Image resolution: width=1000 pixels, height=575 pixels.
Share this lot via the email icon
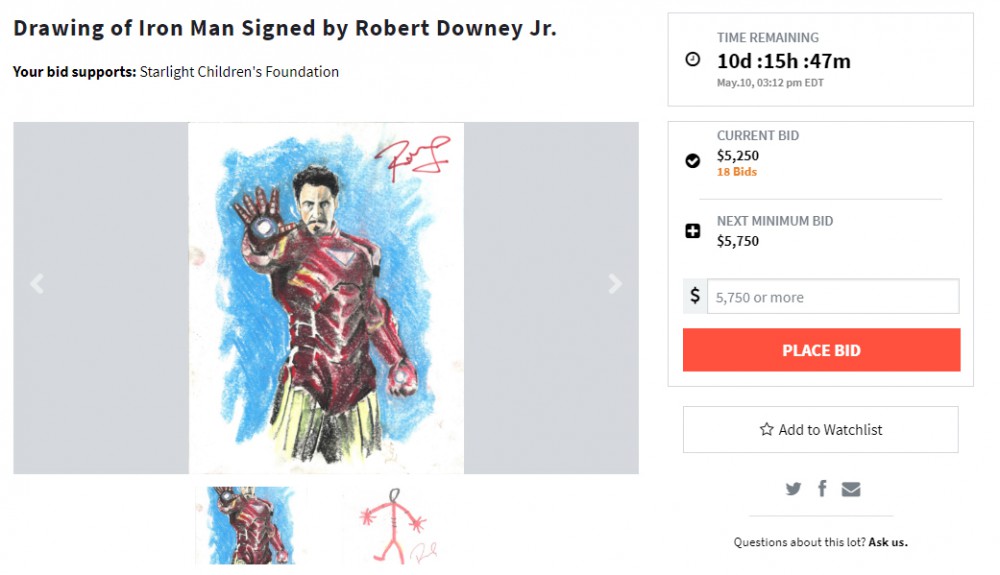tap(851, 489)
